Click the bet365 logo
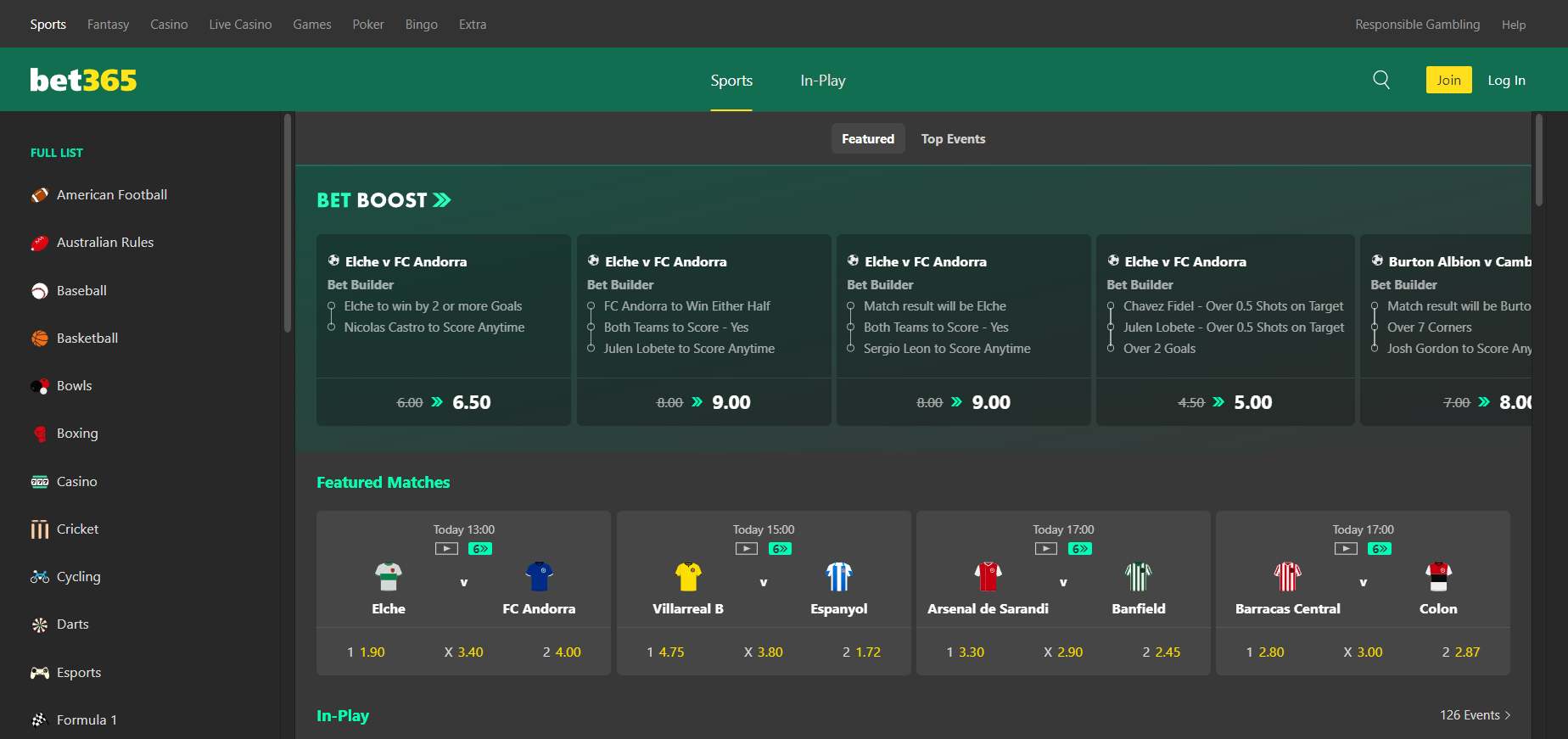The image size is (1568, 739). pyautogui.click(x=83, y=80)
